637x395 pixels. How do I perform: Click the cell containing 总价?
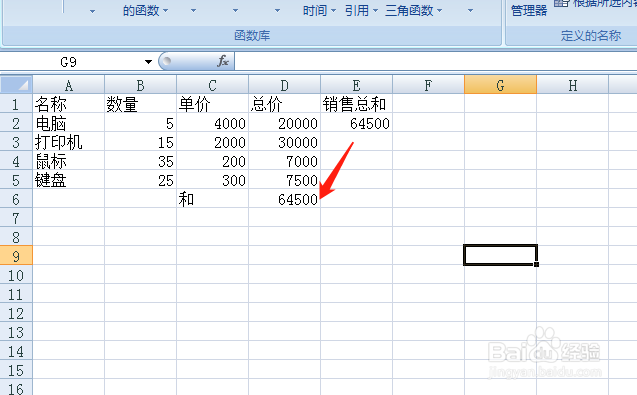[x=284, y=104]
